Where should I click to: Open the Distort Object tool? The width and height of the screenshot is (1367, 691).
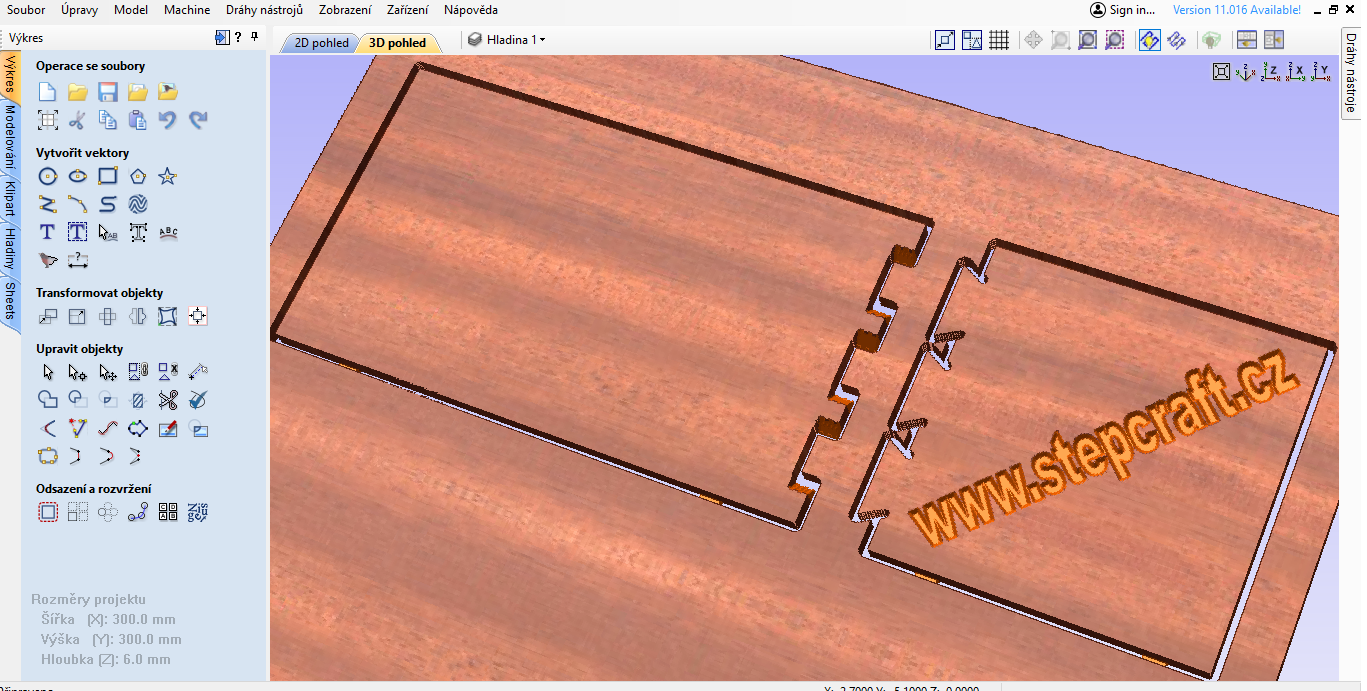(168, 317)
